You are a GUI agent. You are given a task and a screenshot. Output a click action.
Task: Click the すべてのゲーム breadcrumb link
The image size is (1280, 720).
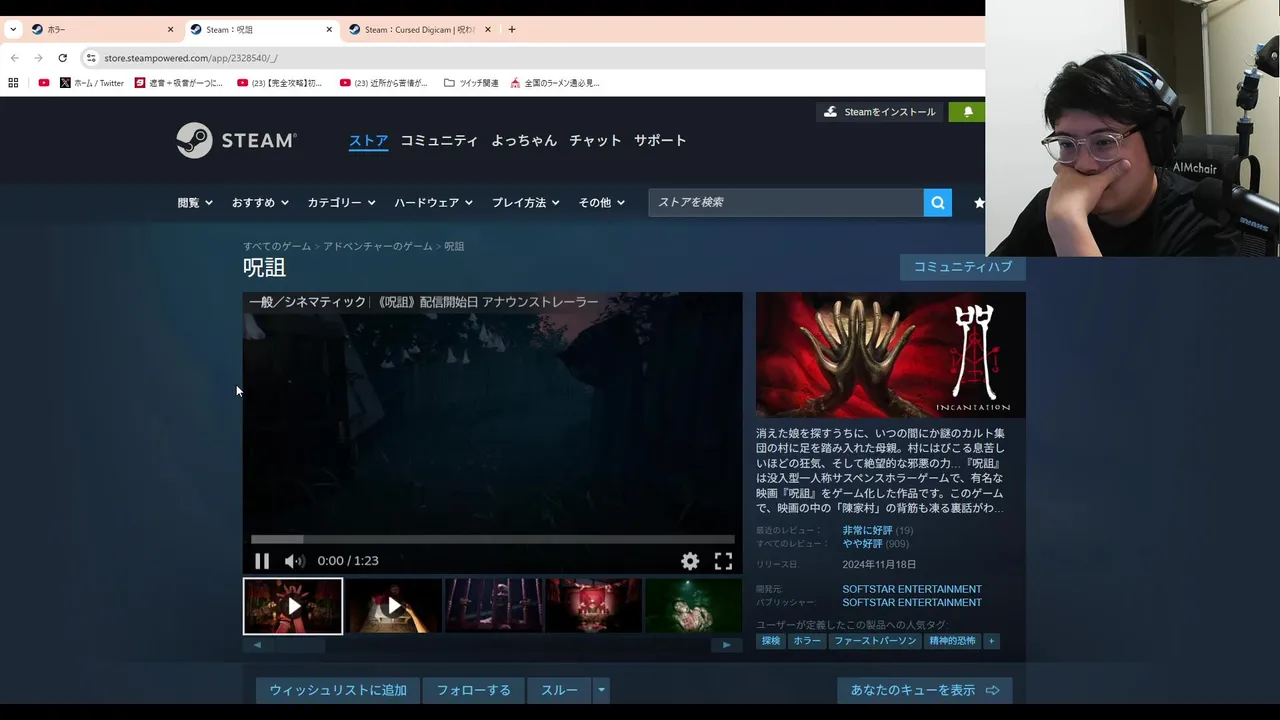277,246
